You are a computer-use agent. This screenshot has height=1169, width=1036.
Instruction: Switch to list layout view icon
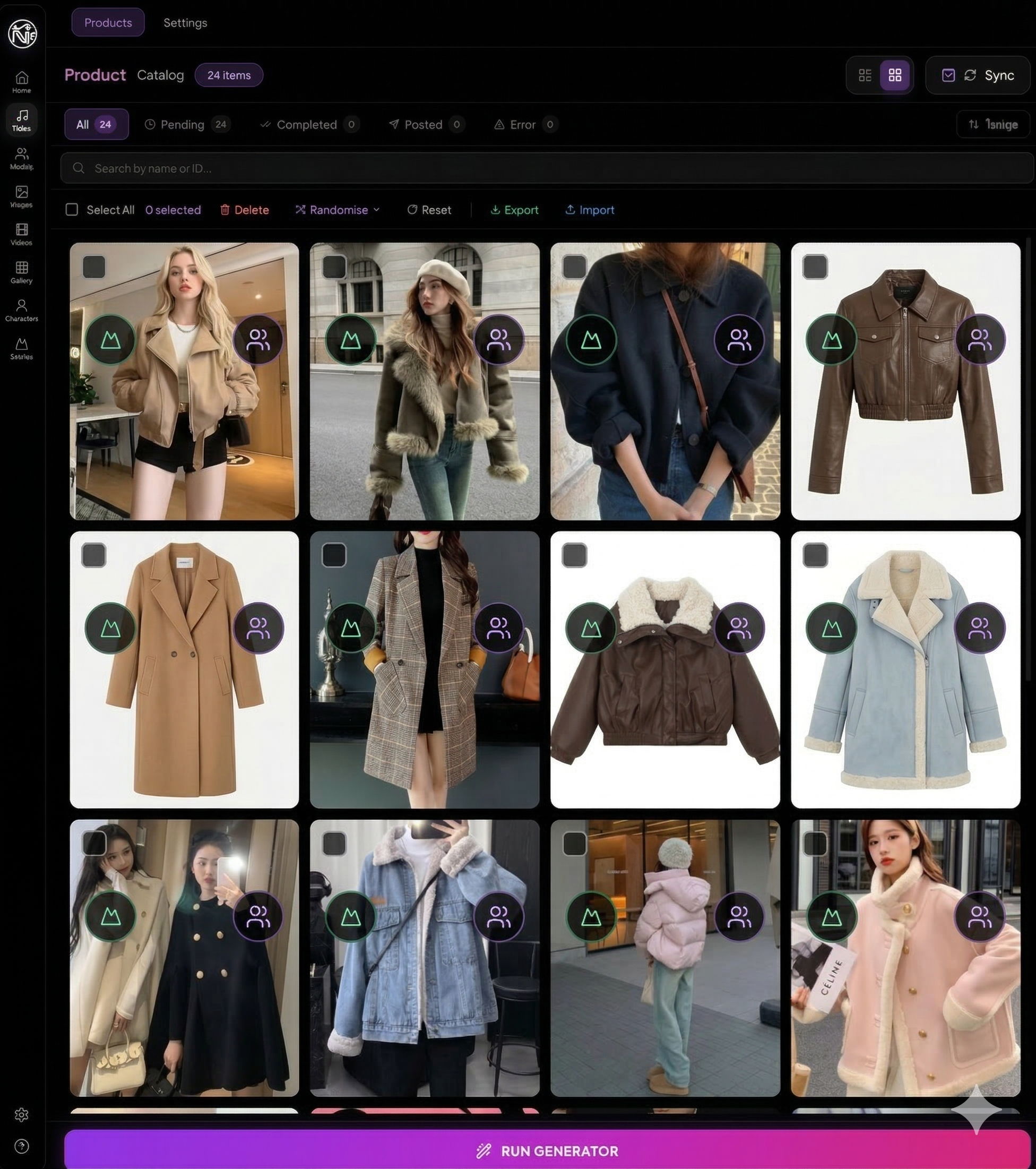click(865, 75)
